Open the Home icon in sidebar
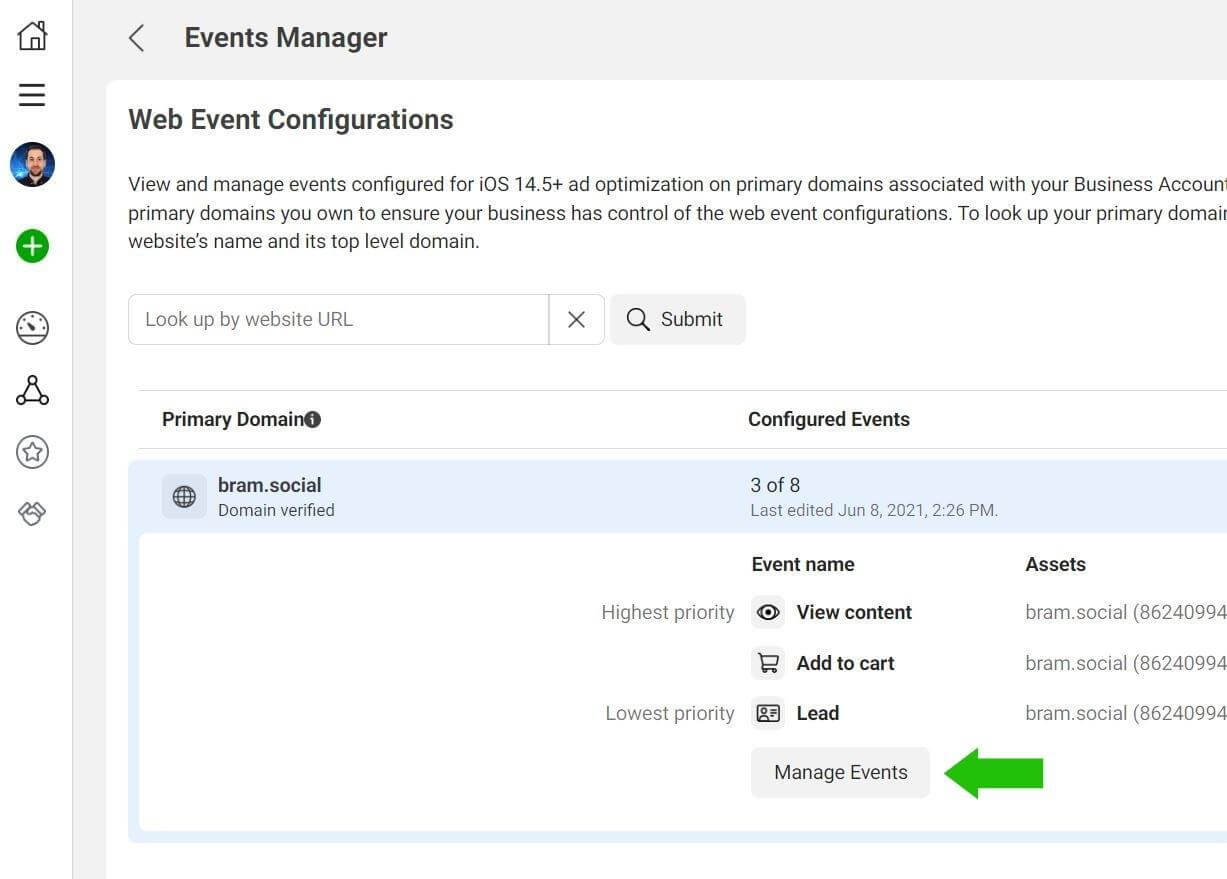 (x=32, y=35)
